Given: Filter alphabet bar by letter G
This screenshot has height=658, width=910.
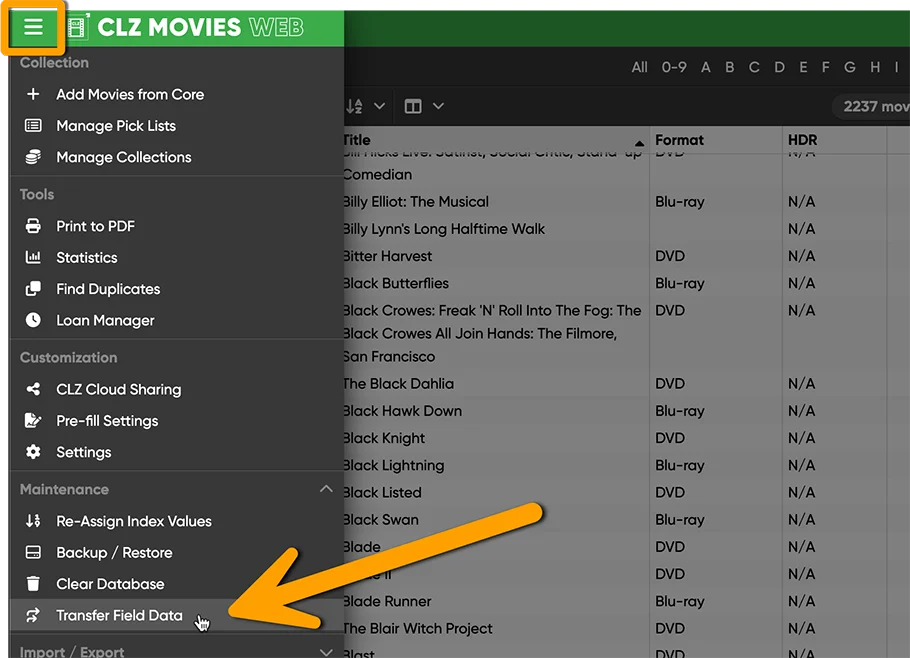Looking at the screenshot, I should click(x=850, y=67).
